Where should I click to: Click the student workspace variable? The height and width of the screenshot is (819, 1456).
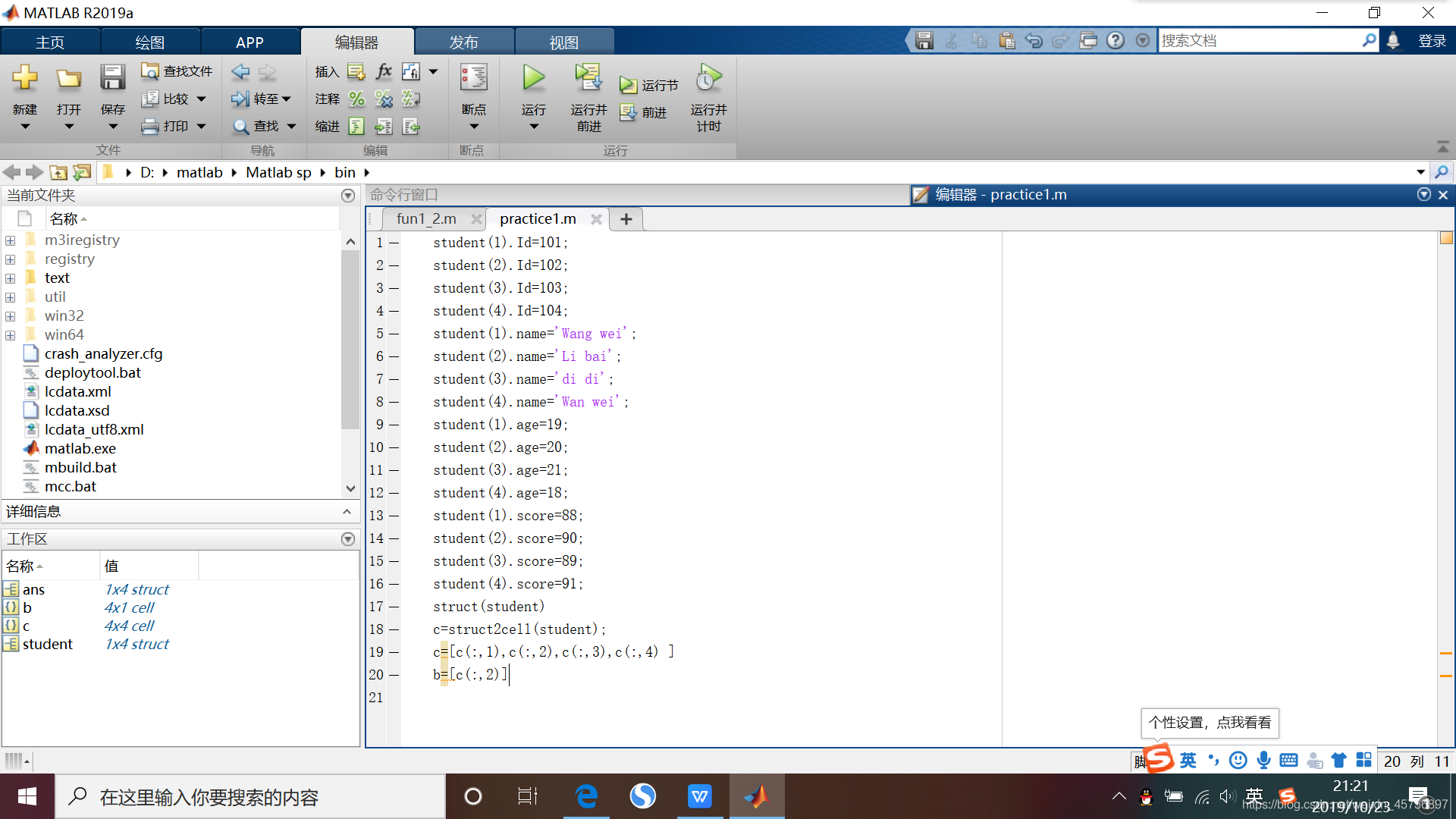pyautogui.click(x=48, y=643)
